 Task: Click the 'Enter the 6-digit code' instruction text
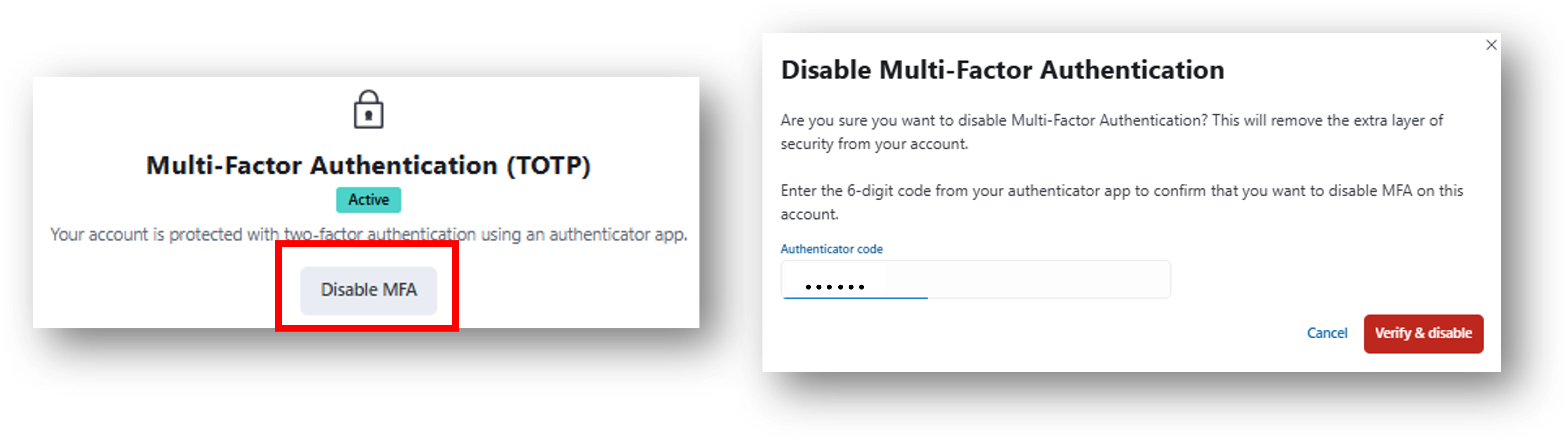coord(1121,191)
